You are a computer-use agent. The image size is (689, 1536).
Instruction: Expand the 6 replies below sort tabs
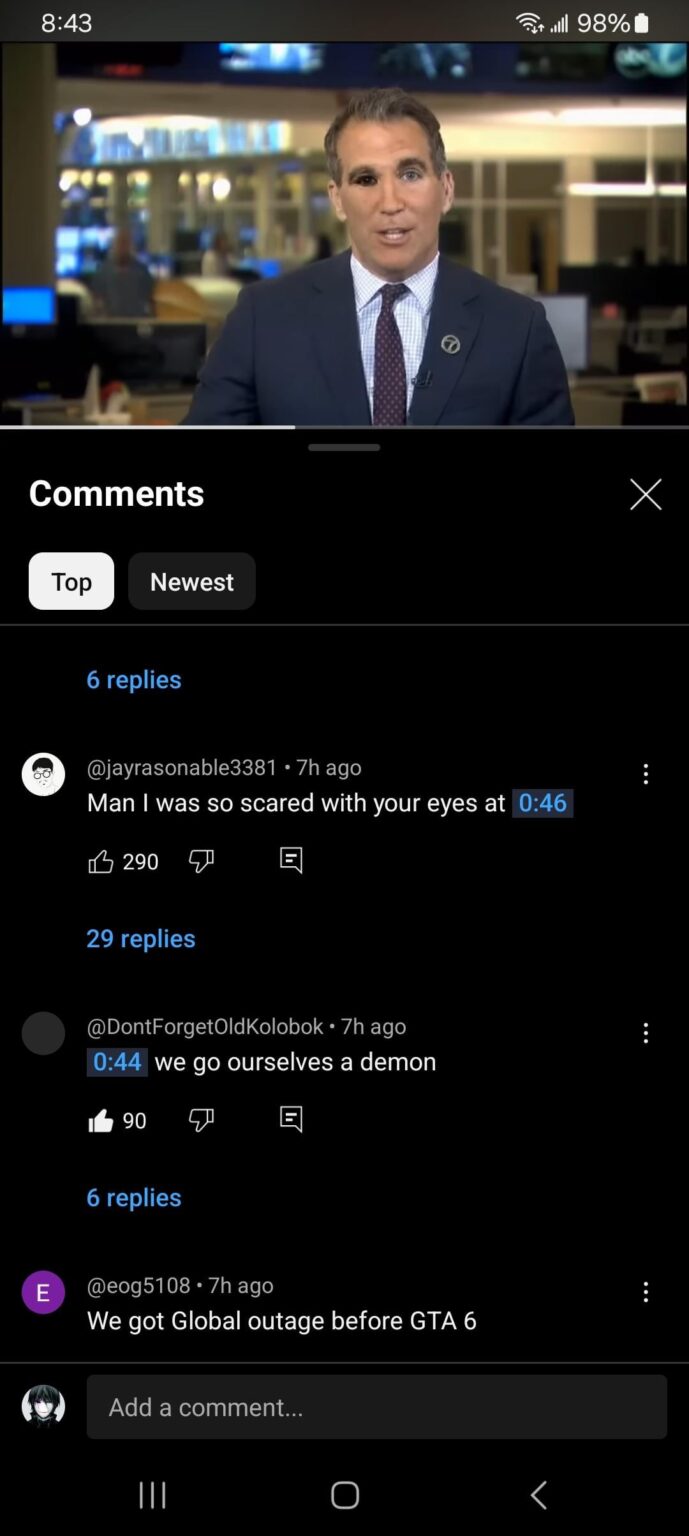point(134,680)
